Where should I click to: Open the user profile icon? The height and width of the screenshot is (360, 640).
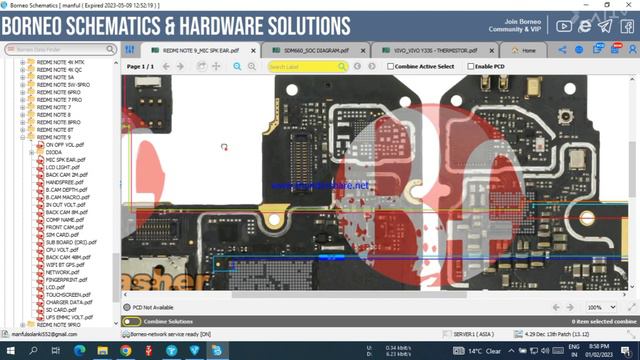(x=633, y=50)
